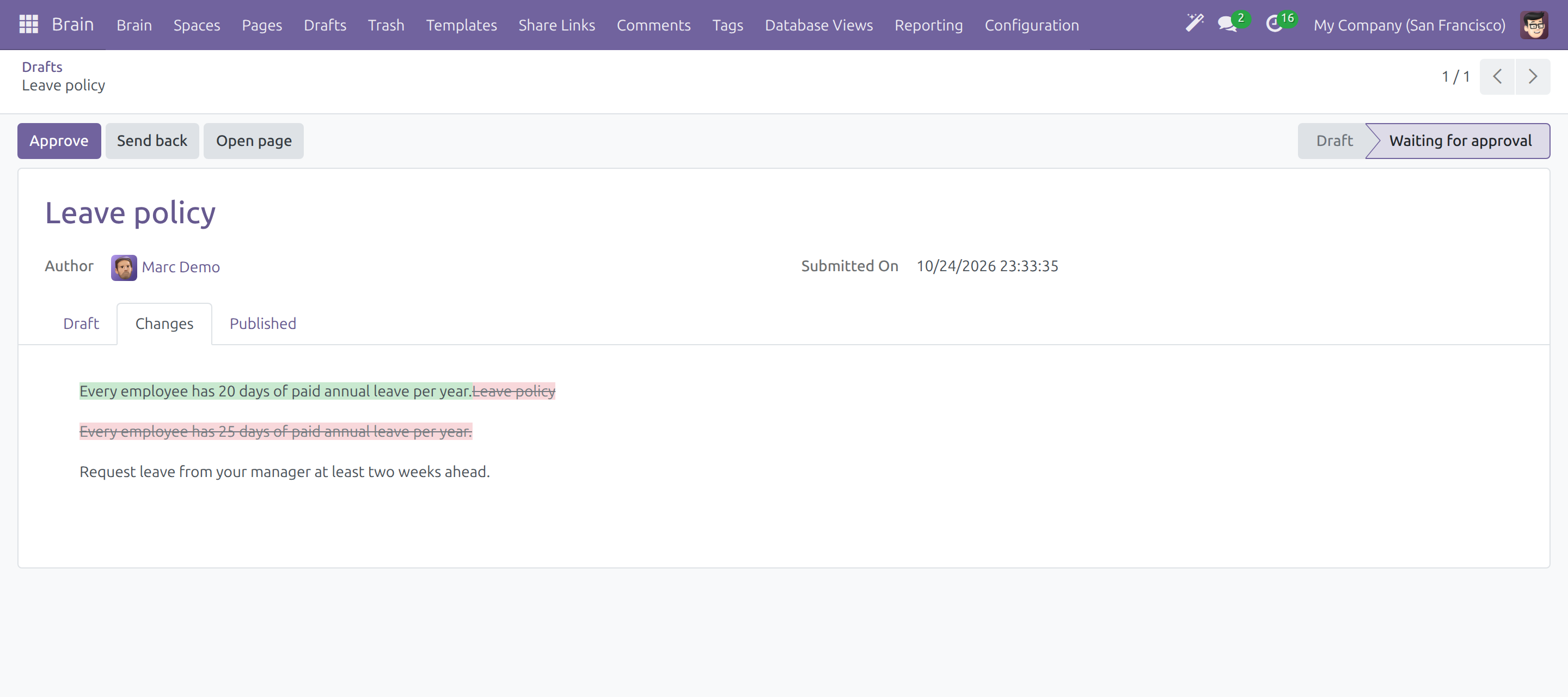Click the Submitted On date value

987,266
